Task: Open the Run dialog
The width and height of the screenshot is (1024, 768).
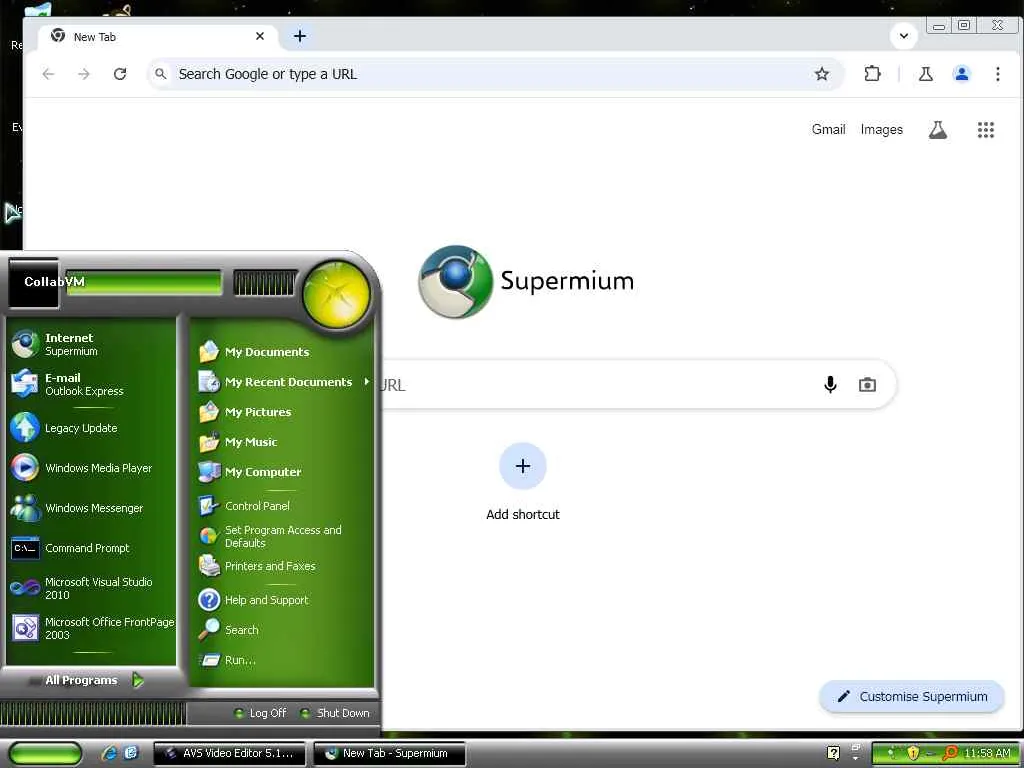Action: [x=284, y=660]
